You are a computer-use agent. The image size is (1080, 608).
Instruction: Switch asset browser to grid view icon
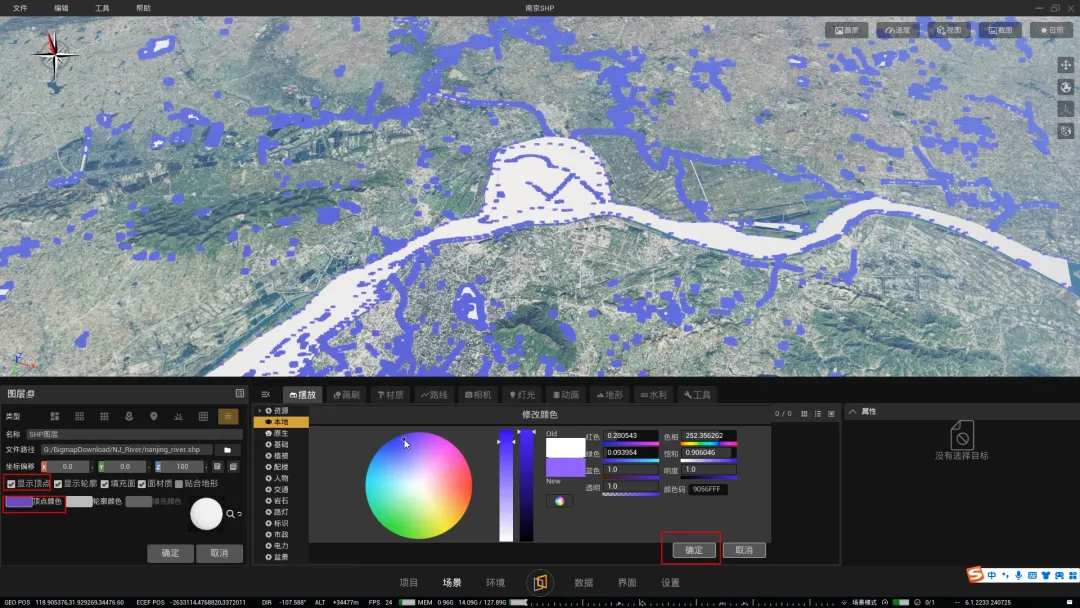point(804,414)
